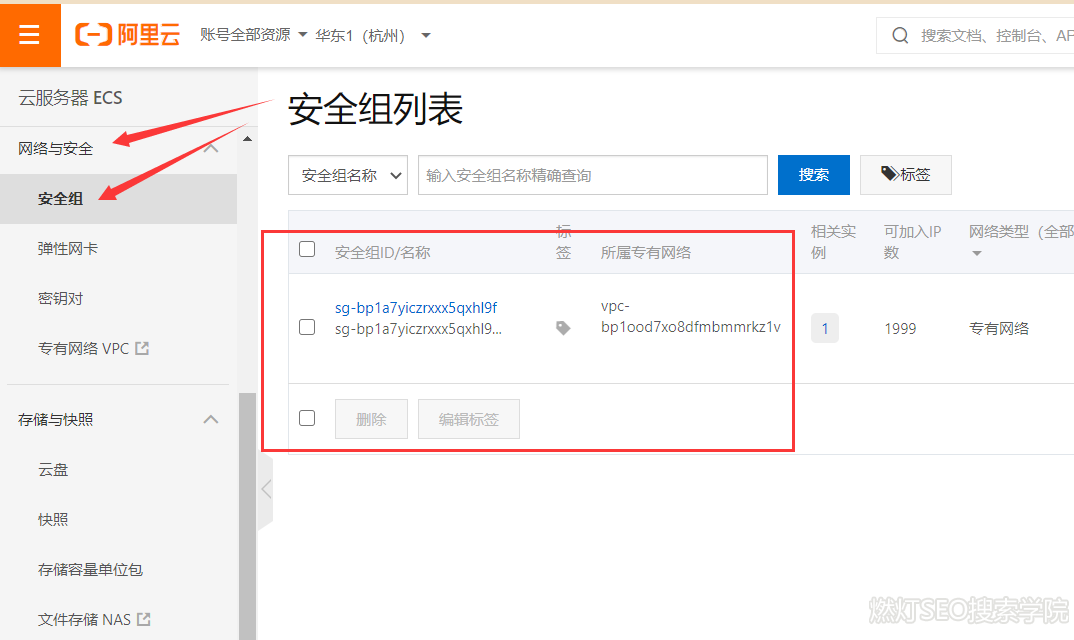Collapse the sidebar with the left arrow handle

click(x=266, y=489)
